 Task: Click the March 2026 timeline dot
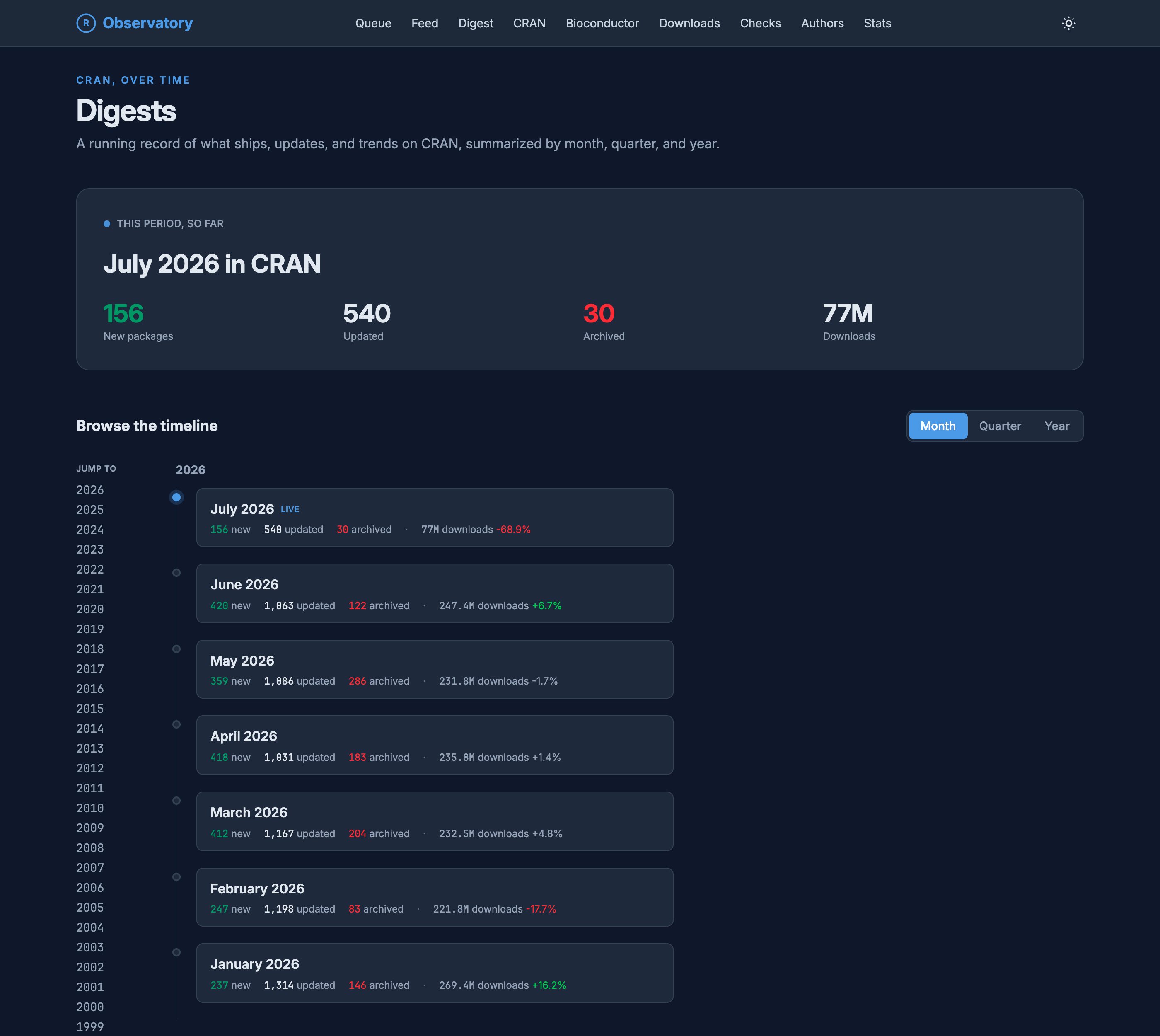click(x=176, y=801)
